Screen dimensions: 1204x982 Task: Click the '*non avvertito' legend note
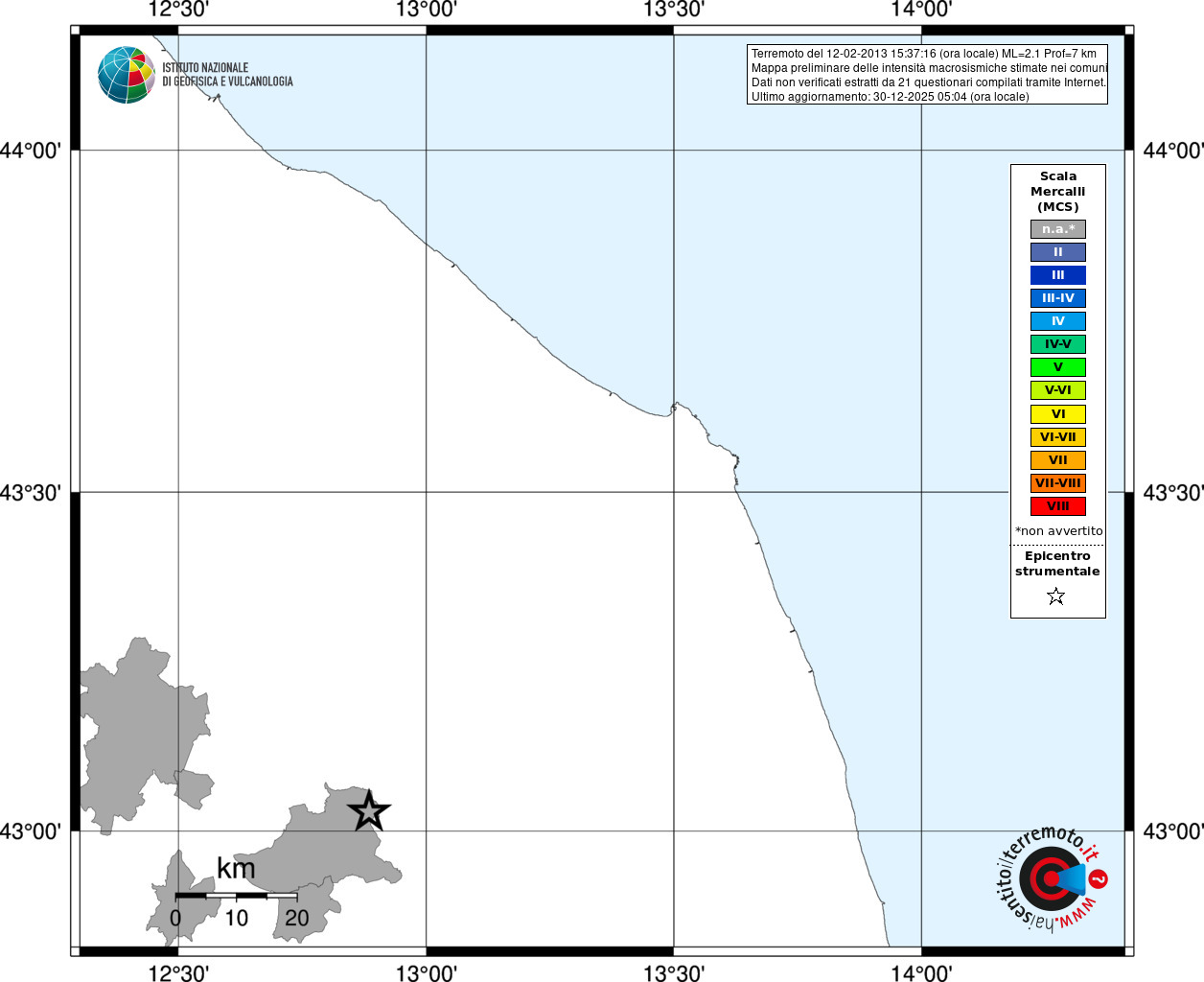[x=1059, y=531]
